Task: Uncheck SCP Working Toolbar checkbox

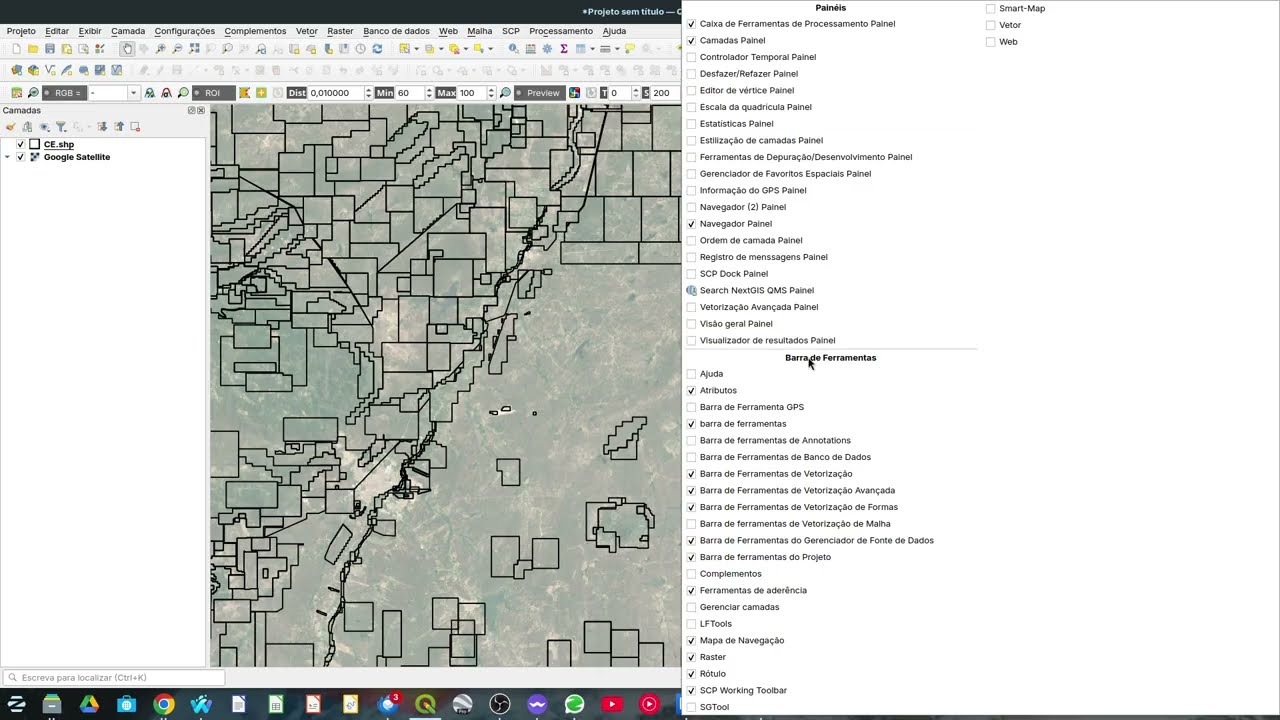Action: (691, 690)
